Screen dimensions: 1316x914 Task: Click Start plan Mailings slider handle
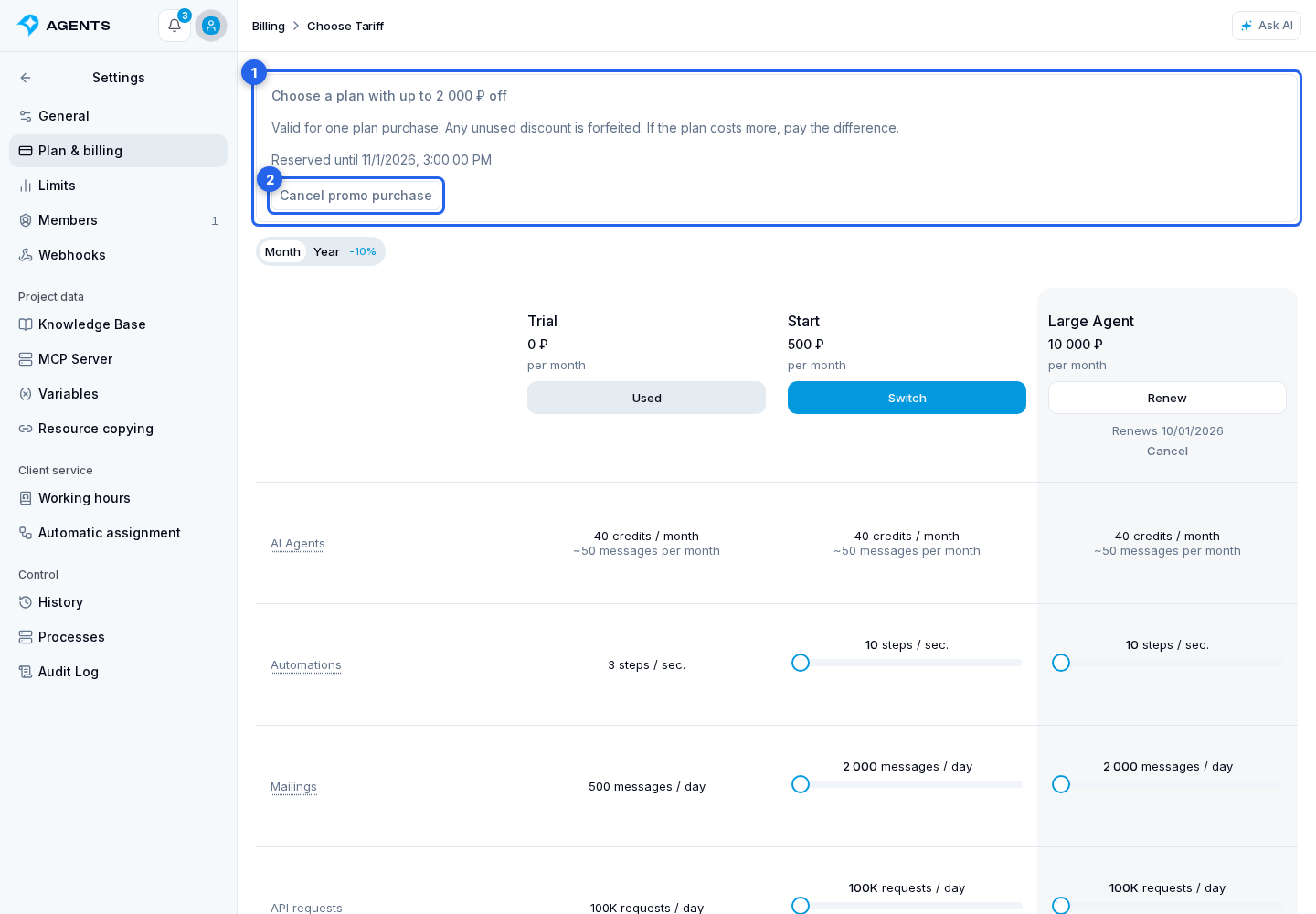pyautogui.click(x=801, y=784)
